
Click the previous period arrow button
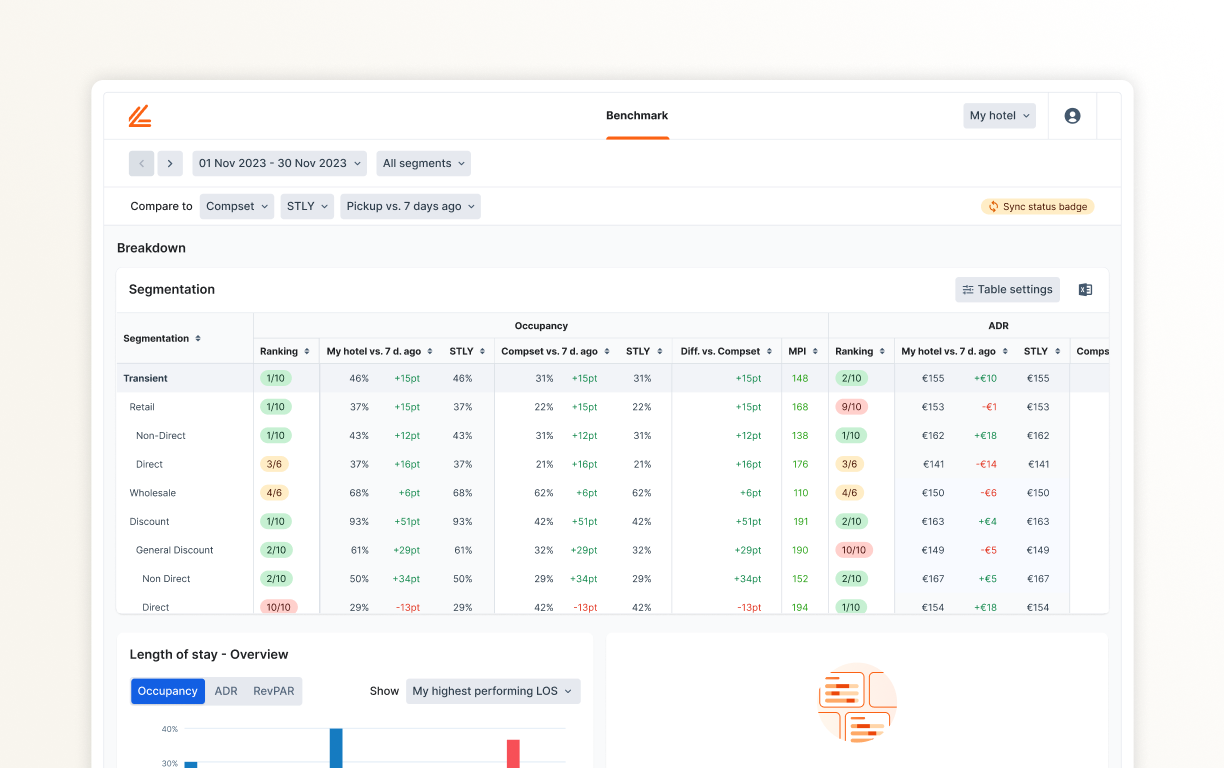click(x=141, y=163)
